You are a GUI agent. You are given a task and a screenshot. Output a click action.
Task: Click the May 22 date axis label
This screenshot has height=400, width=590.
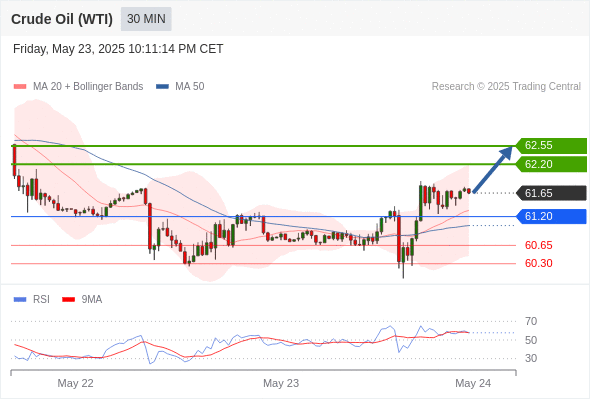pyautogui.click(x=75, y=383)
